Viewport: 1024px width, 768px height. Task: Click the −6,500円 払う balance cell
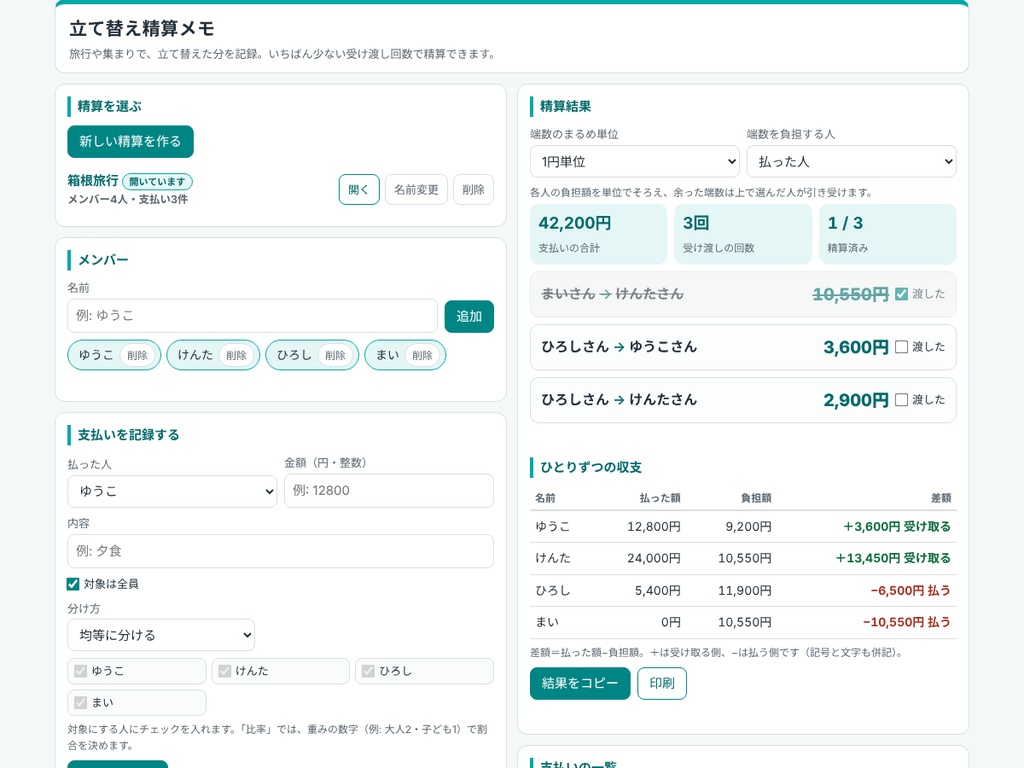(910, 590)
